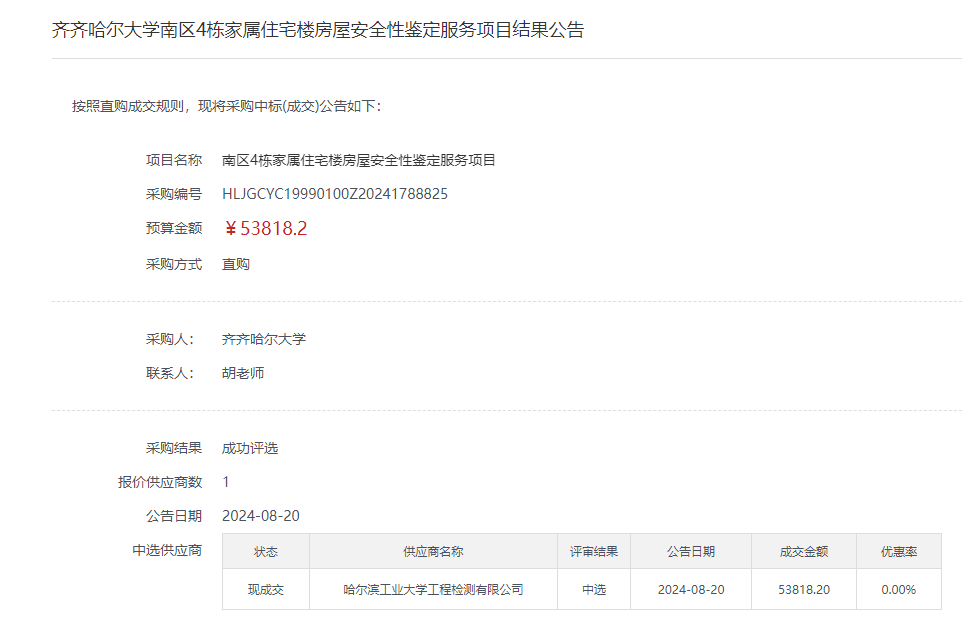Screen dimensions: 962x630
Task: Click the 报价供应商数 label
Action: (x=160, y=482)
